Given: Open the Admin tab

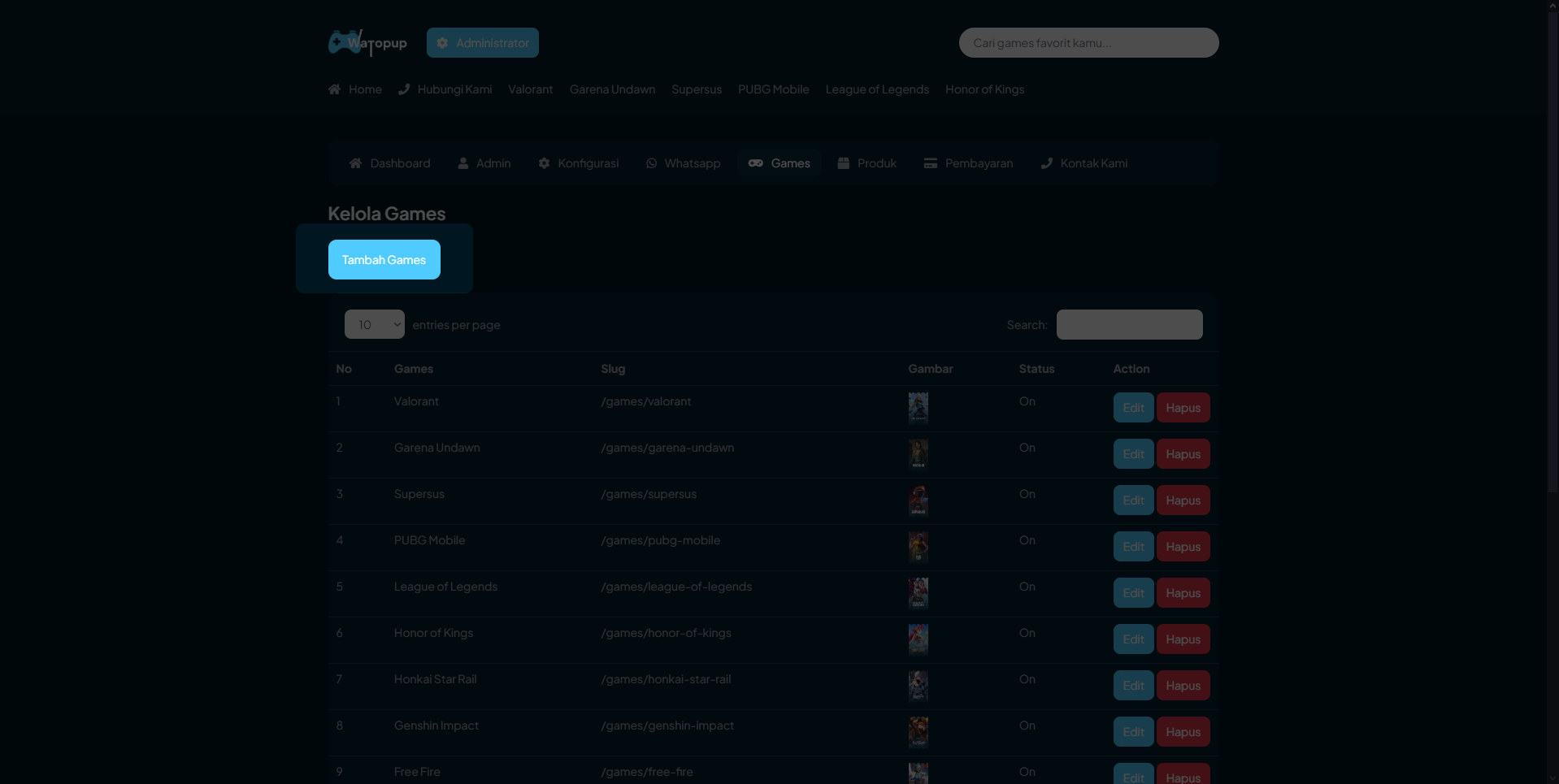Looking at the screenshot, I should coord(484,163).
